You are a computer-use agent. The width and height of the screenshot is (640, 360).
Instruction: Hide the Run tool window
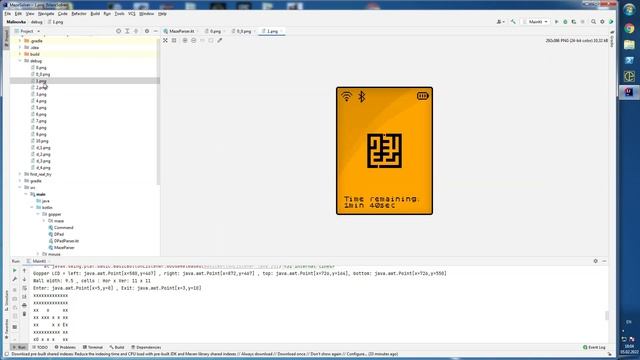(604, 261)
